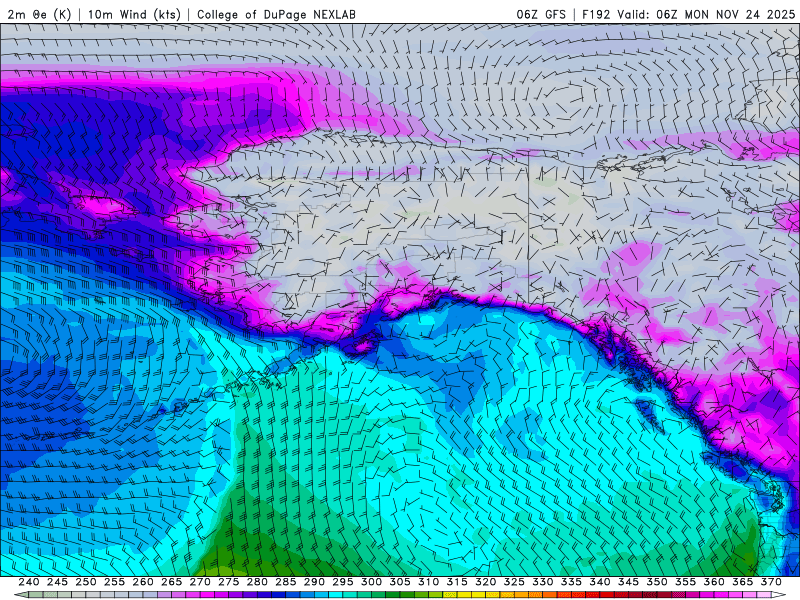Image resolution: width=800 pixels, height=600 pixels.
Task: Click the 245 label on color scale
Action: coord(57,582)
